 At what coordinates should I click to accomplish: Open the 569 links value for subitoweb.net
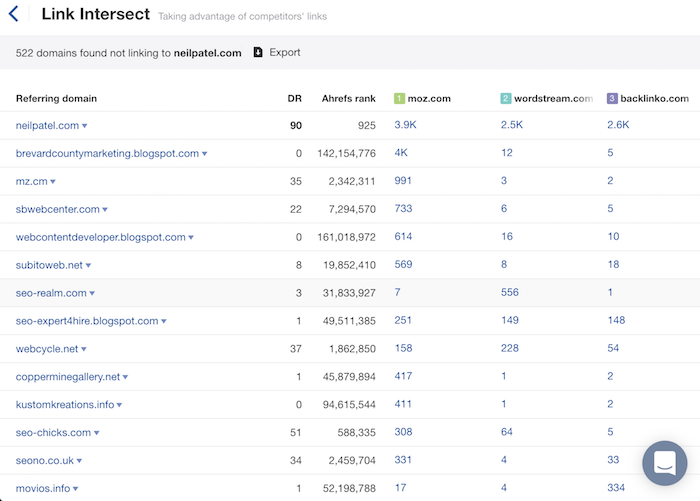[403, 264]
